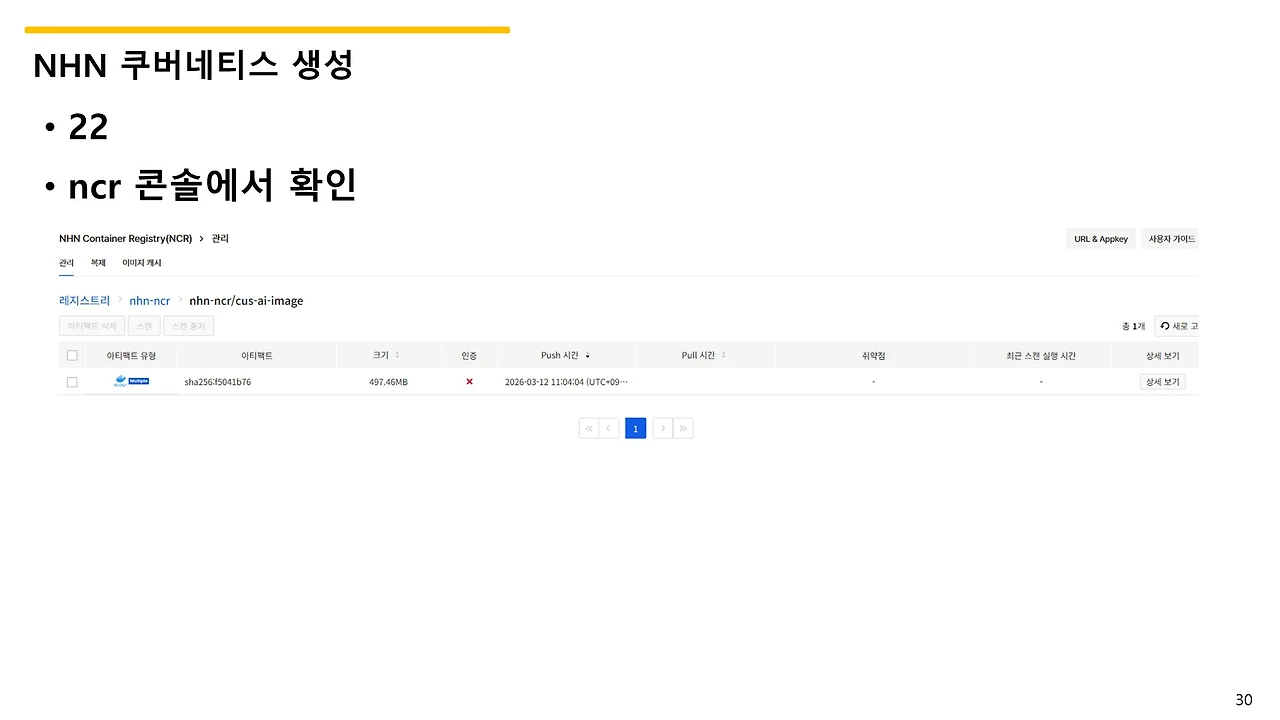
Task: Open the 사용자 가이드 user guide
Action: [1170, 238]
